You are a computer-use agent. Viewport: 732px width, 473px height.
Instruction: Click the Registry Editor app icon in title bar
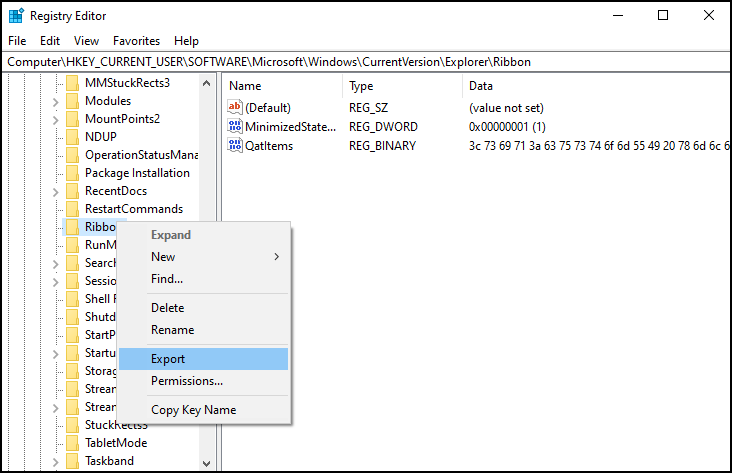(16, 15)
